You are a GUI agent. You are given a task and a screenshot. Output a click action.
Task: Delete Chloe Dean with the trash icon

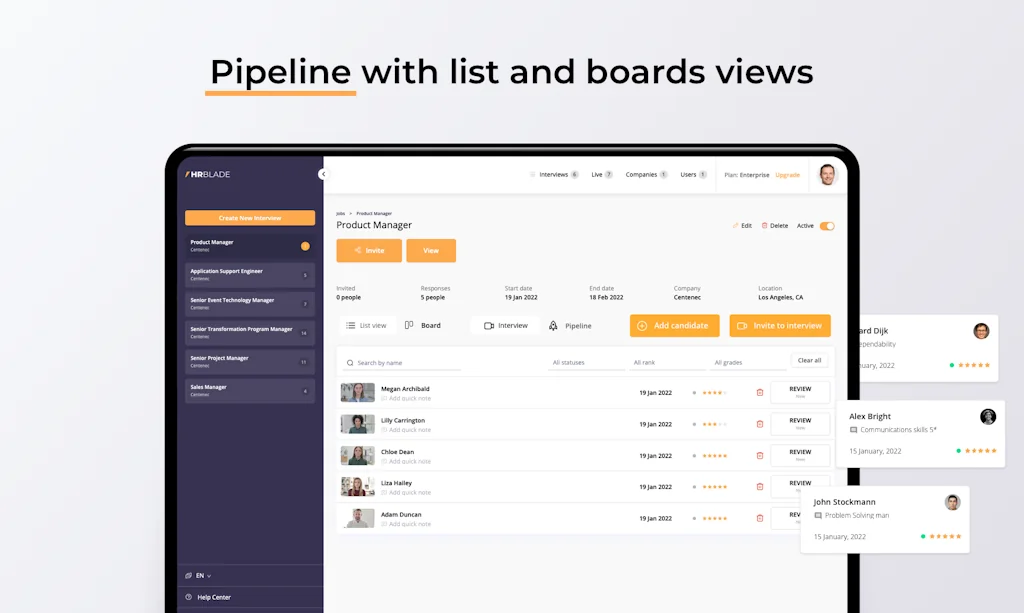pyautogui.click(x=760, y=456)
